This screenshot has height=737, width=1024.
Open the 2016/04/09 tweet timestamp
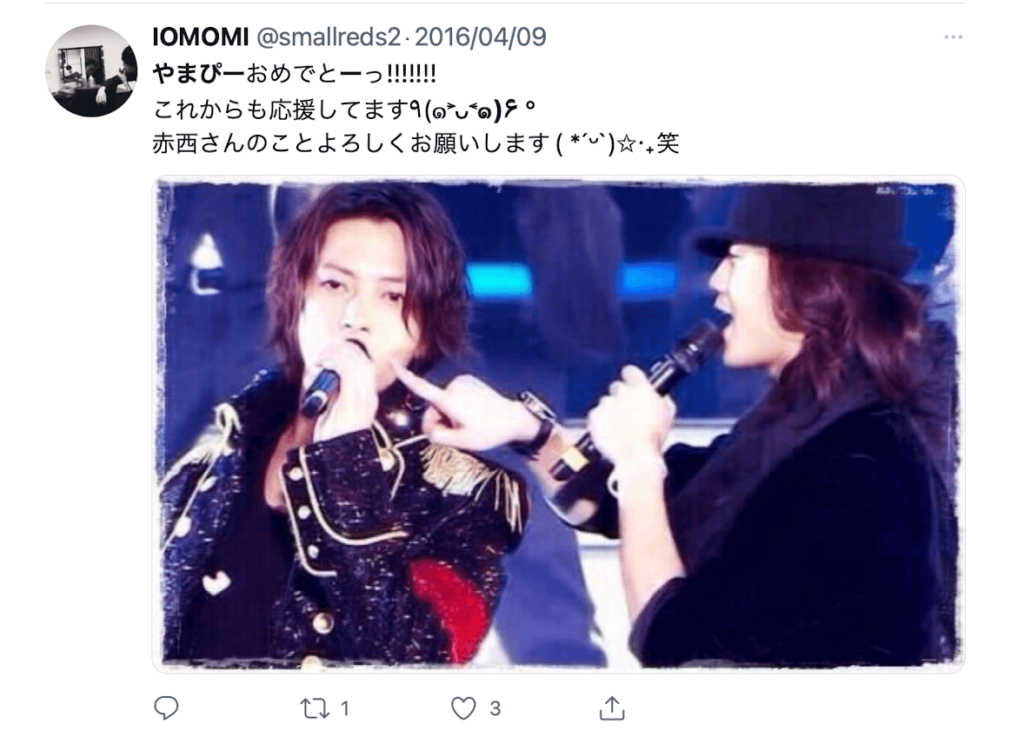[481, 37]
